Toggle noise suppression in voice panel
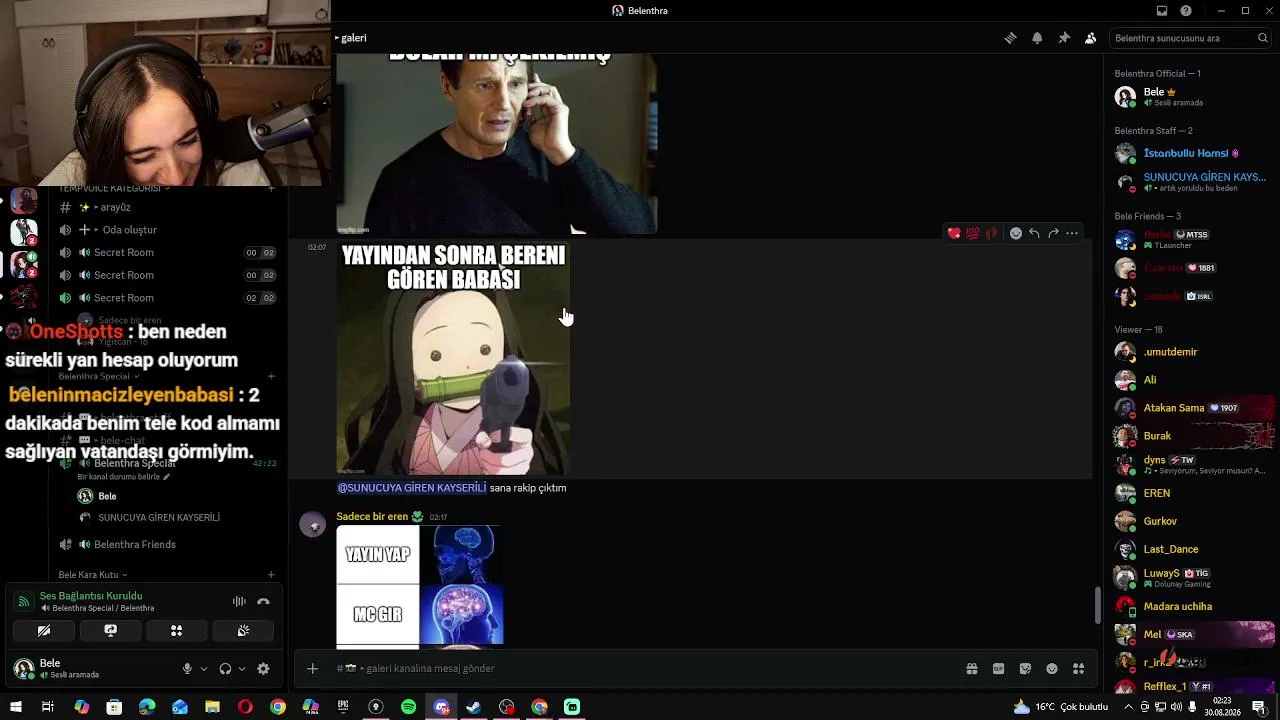 239,601
